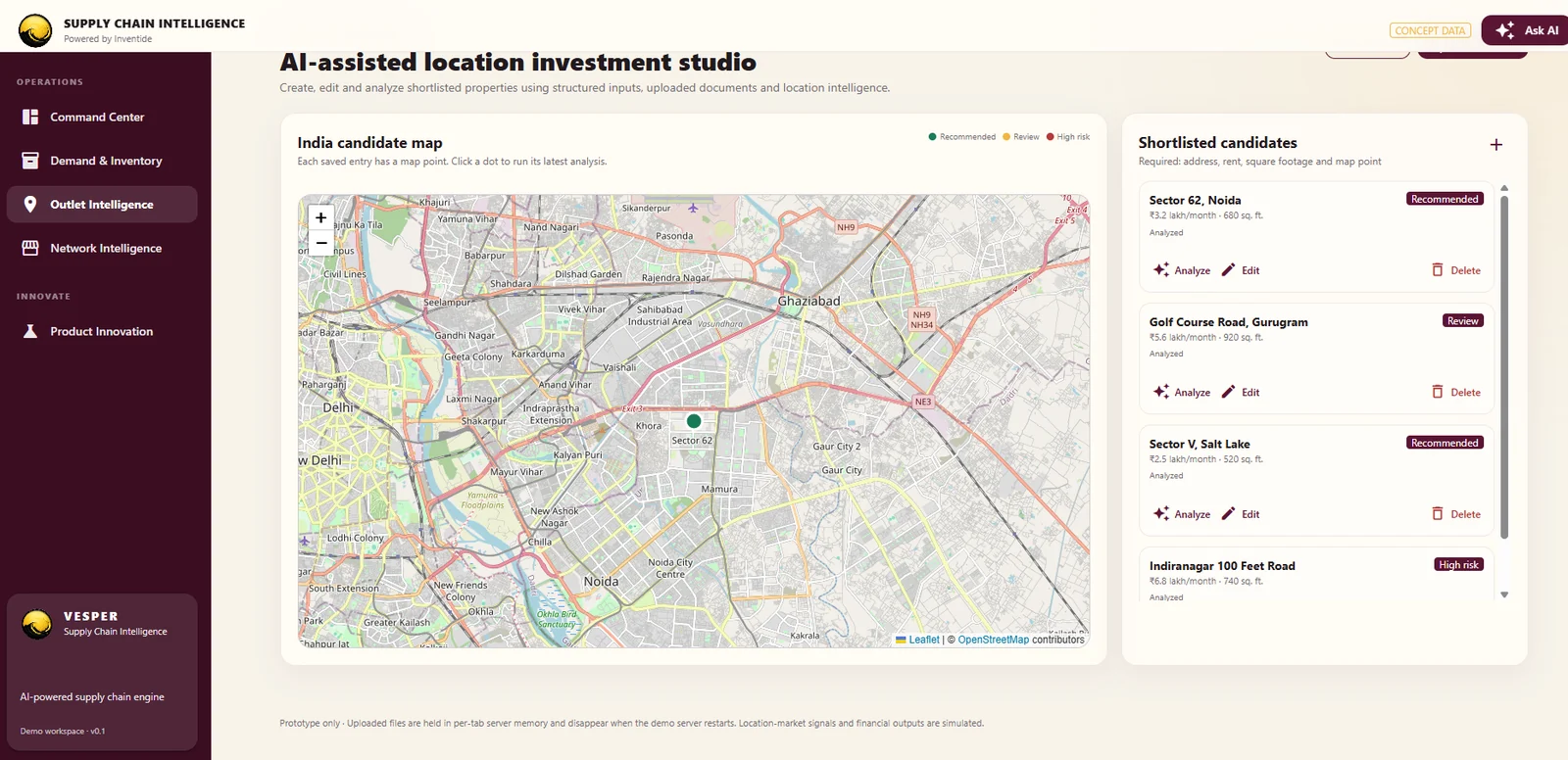Edit the Sector 62, Noida entry
The height and width of the screenshot is (760, 1568).
[x=1241, y=270]
